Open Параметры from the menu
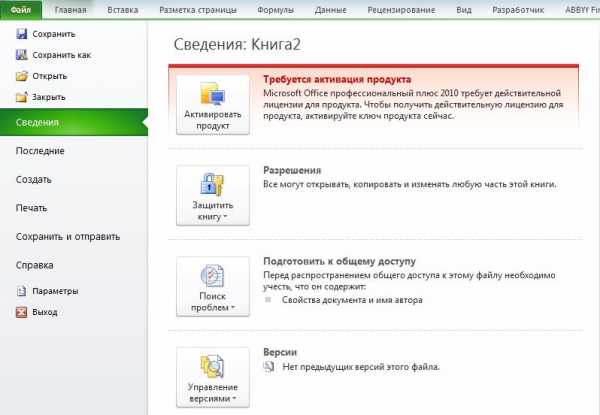 [55, 291]
